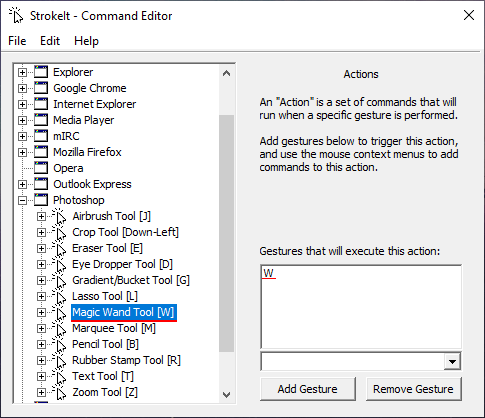Click the gesture icon beside Lasso Tool [L]
This screenshot has height=418, width=485.
tap(60, 296)
